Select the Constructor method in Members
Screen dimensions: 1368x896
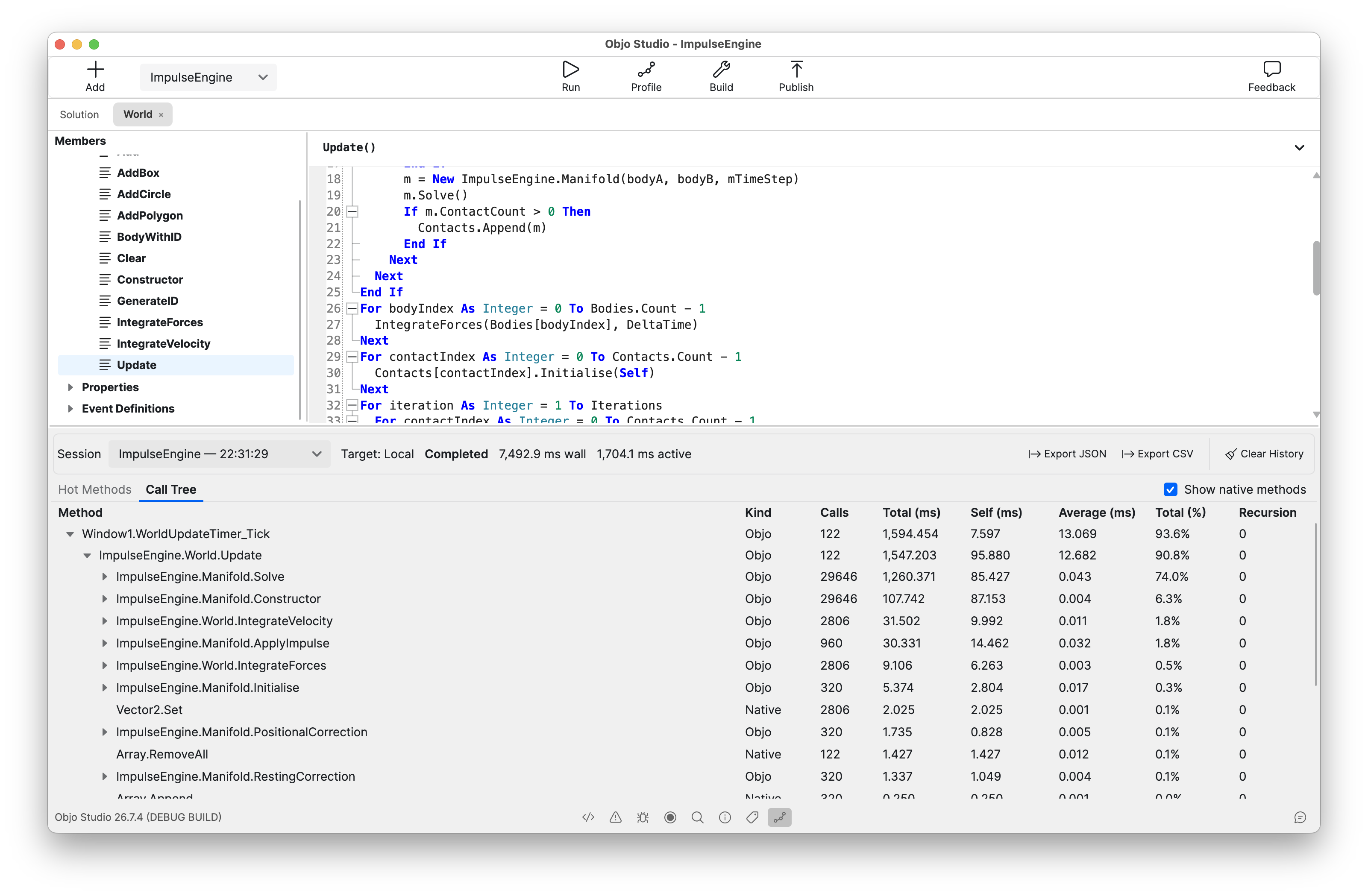click(176, 279)
